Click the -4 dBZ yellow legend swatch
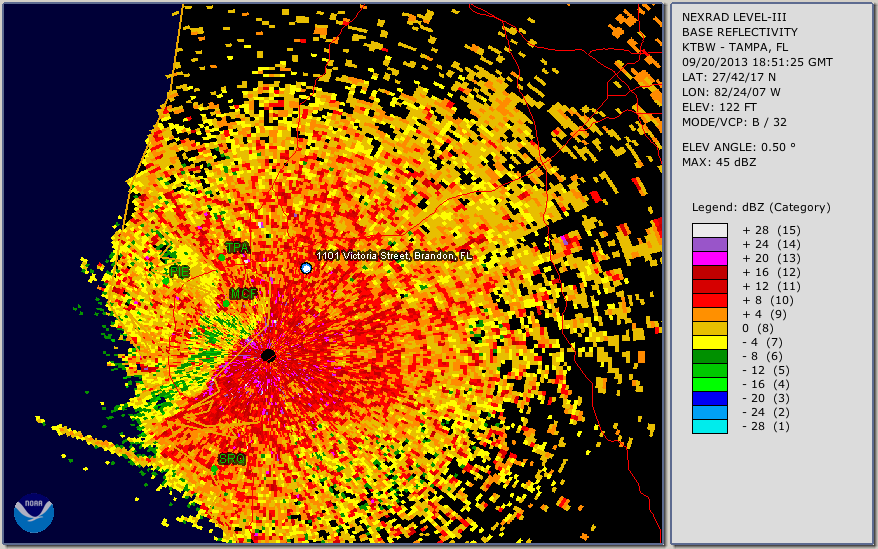The width and height of the screenshot is (878, 549). [709, 342]
